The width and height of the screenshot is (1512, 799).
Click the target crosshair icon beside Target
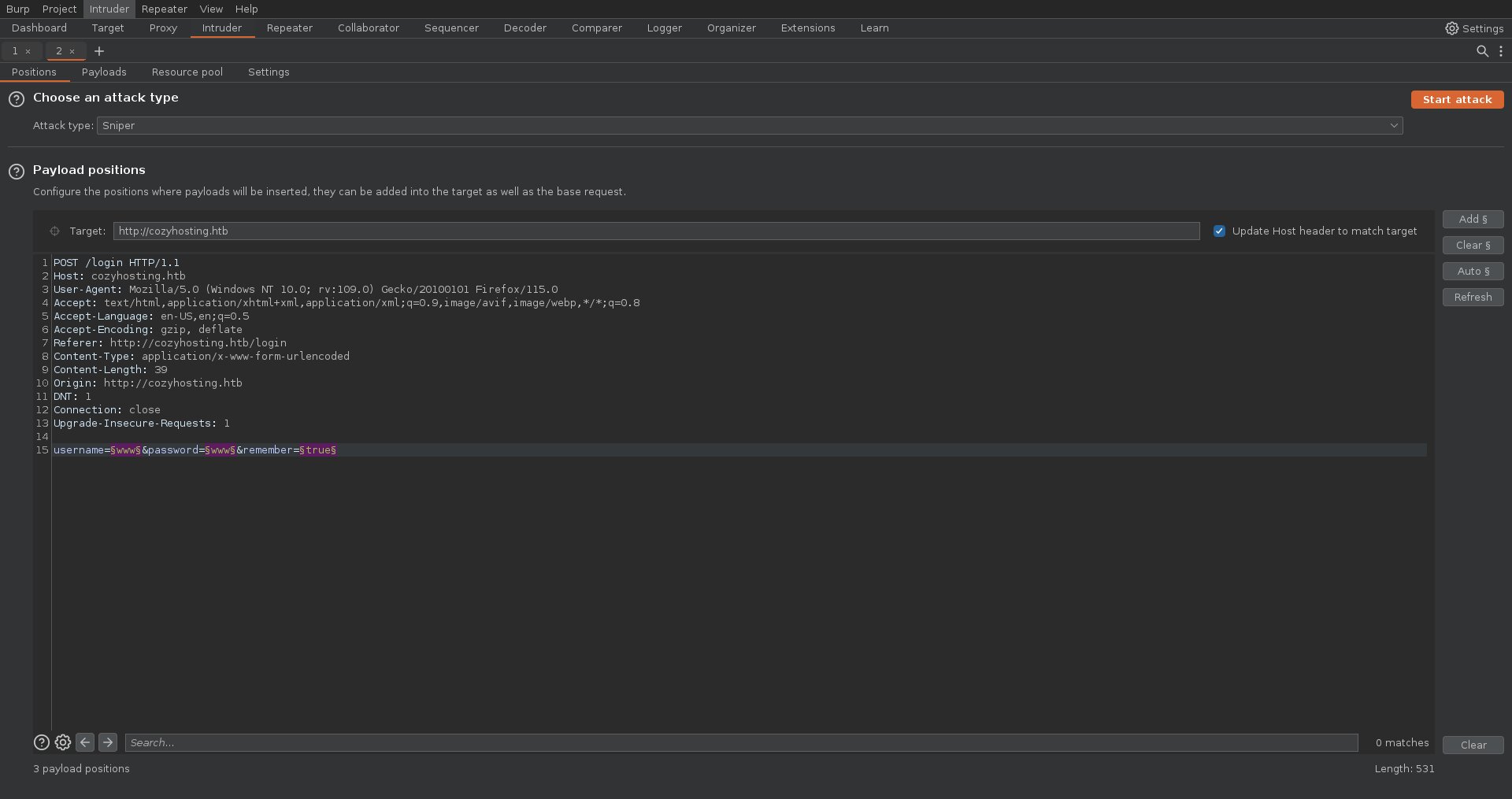54,231
